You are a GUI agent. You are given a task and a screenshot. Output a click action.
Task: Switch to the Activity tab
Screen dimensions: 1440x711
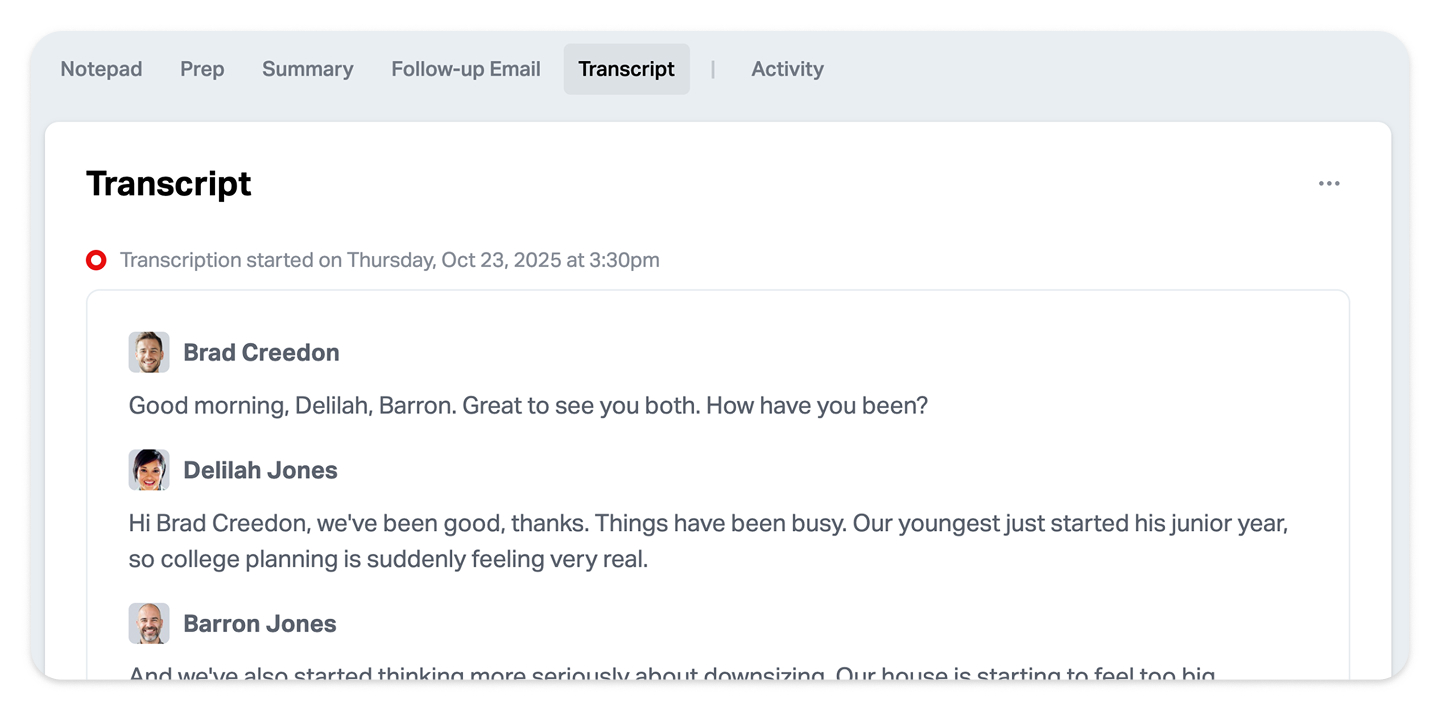pyautogui.click(x=787, y=69)
